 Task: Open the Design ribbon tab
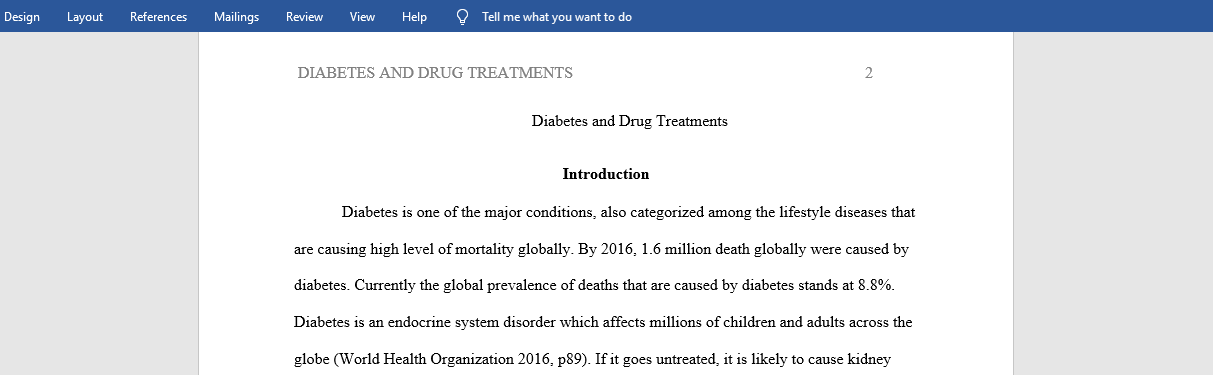coord(22,17)
